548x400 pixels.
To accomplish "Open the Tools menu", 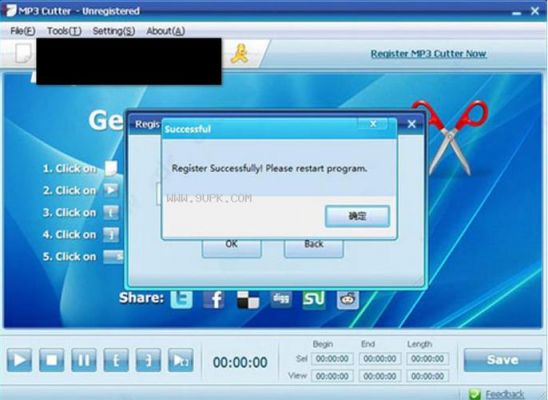I will [64, 31].
